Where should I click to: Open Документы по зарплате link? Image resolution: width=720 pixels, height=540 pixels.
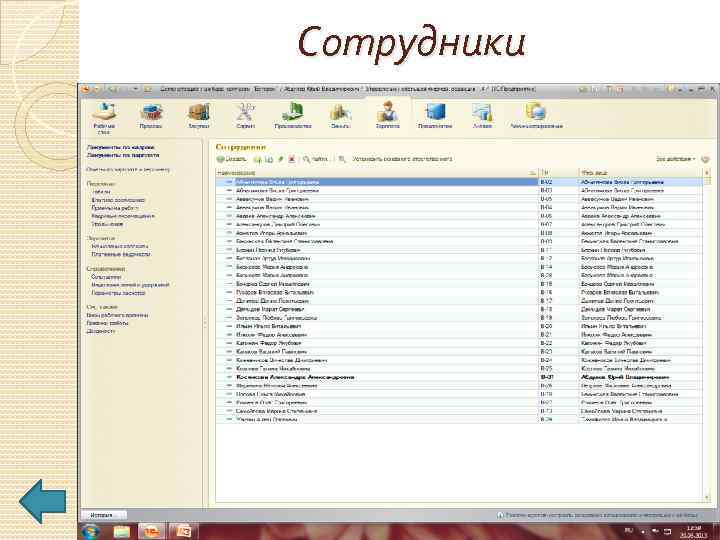(x=123, y=155)
